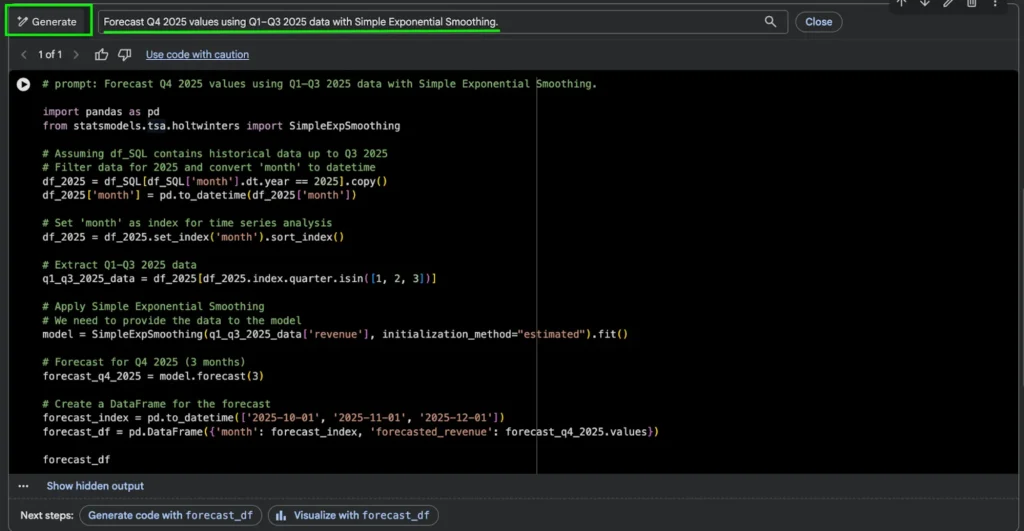Viewport: 1024px width, 531px height.
Task: Expand output via Show hidden output
Action: click(x=95, y=486)
